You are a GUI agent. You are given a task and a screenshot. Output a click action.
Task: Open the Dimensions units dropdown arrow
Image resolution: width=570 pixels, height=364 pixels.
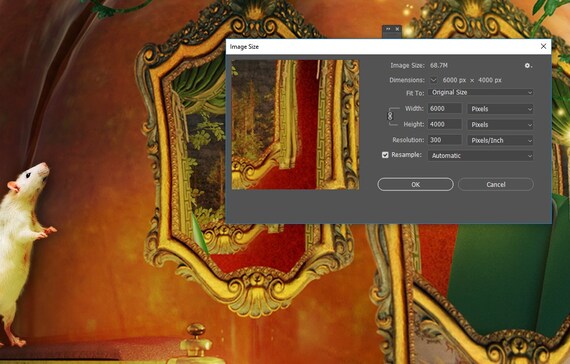point(433,80)
